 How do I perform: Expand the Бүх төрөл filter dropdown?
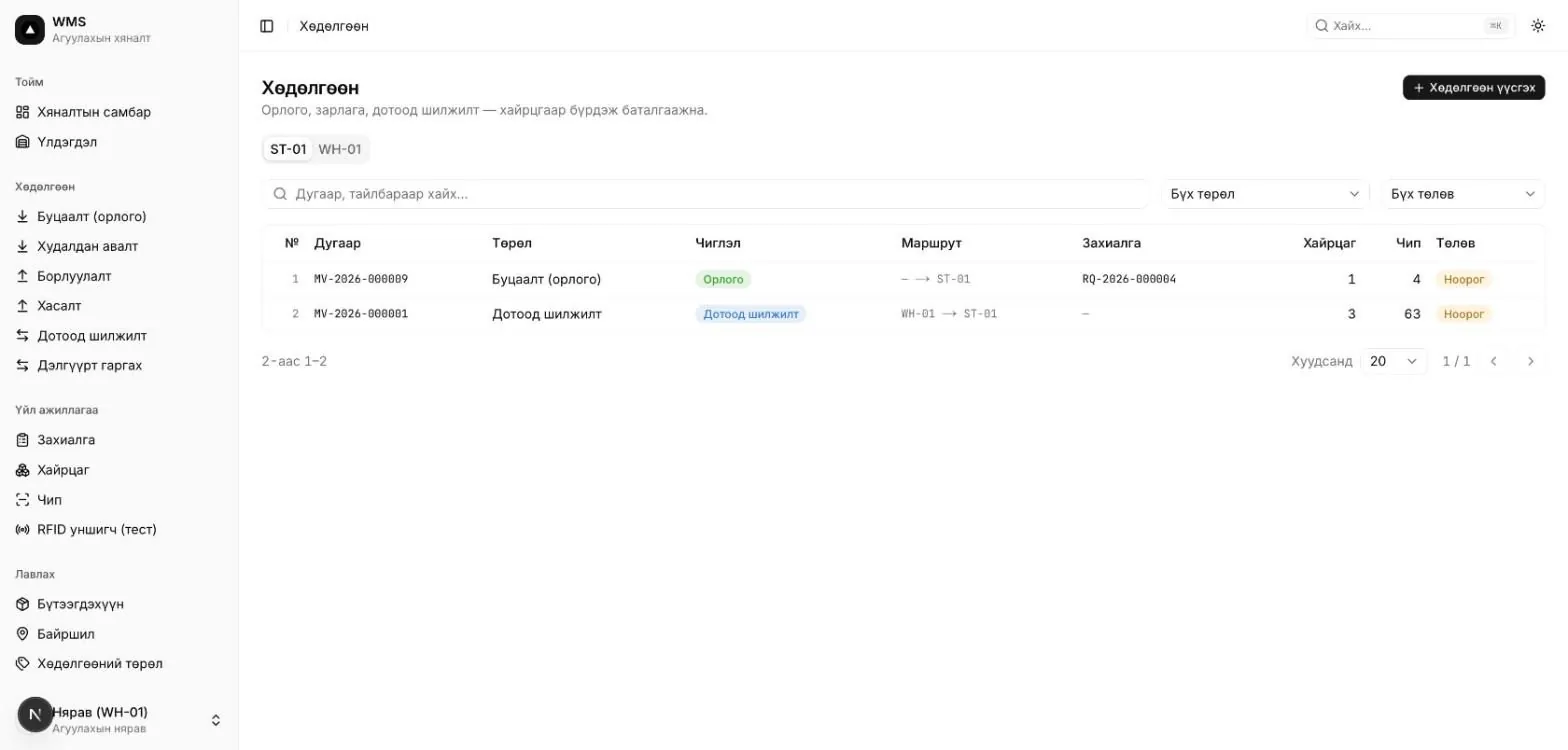[1265, 194]
